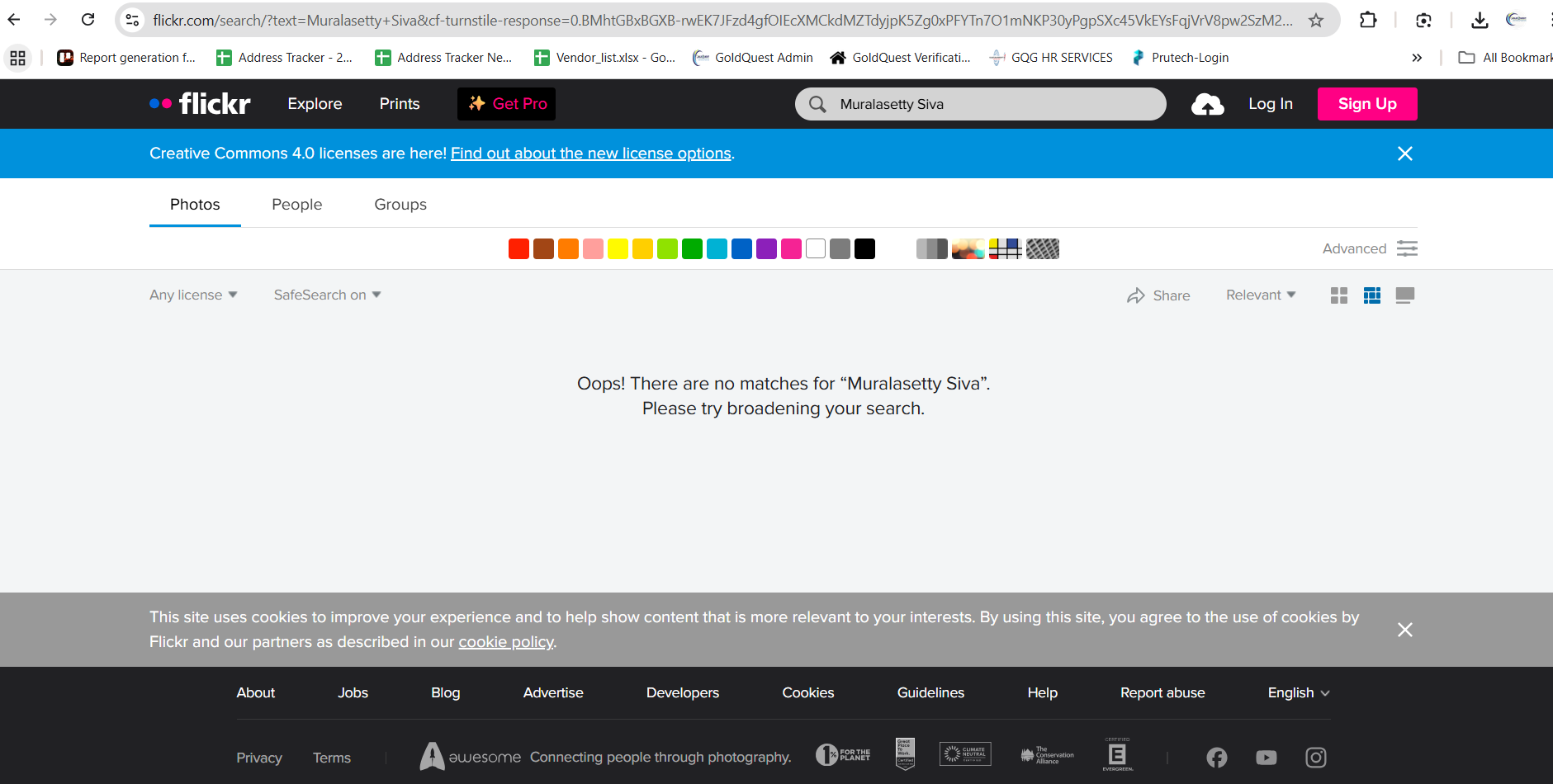Screen dimensions: 1553x784
Task: Click the 1% For the Planet badge
Action: (x=843, y=755)
